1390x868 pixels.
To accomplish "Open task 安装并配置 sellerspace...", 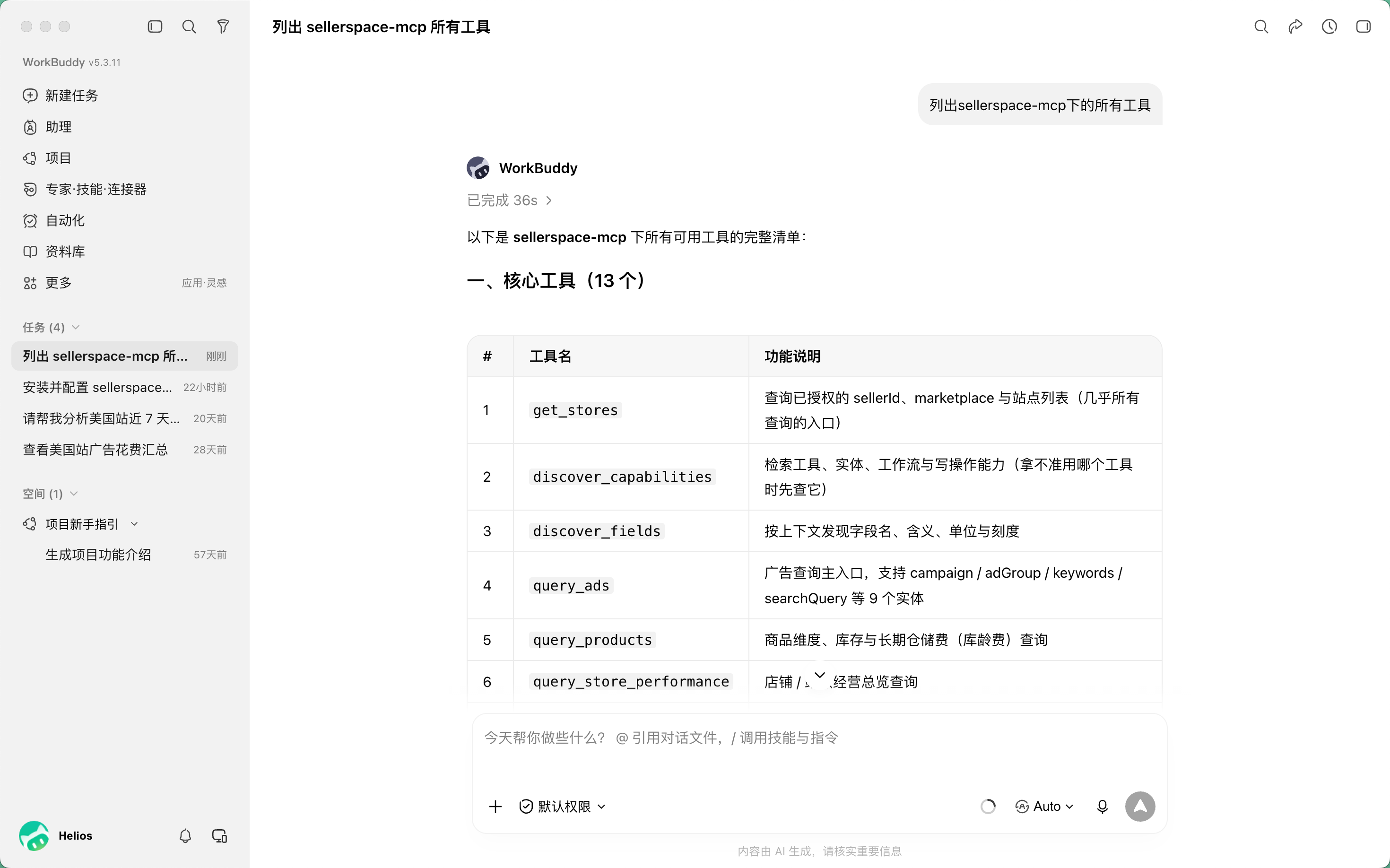I will (125, 388).
